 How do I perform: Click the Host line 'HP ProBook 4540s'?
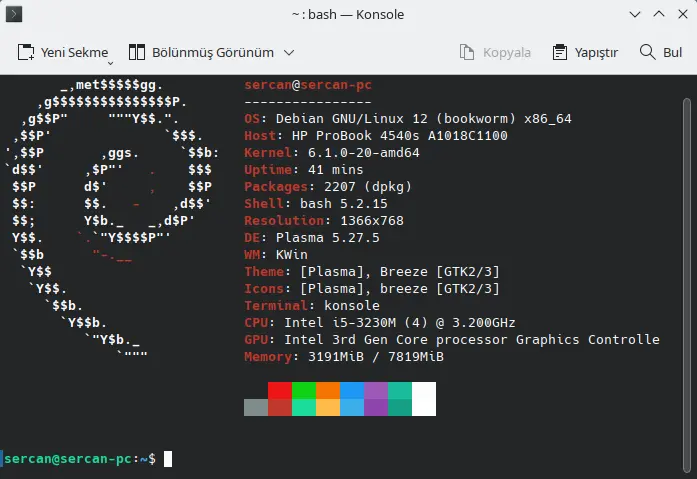(356, 136)
